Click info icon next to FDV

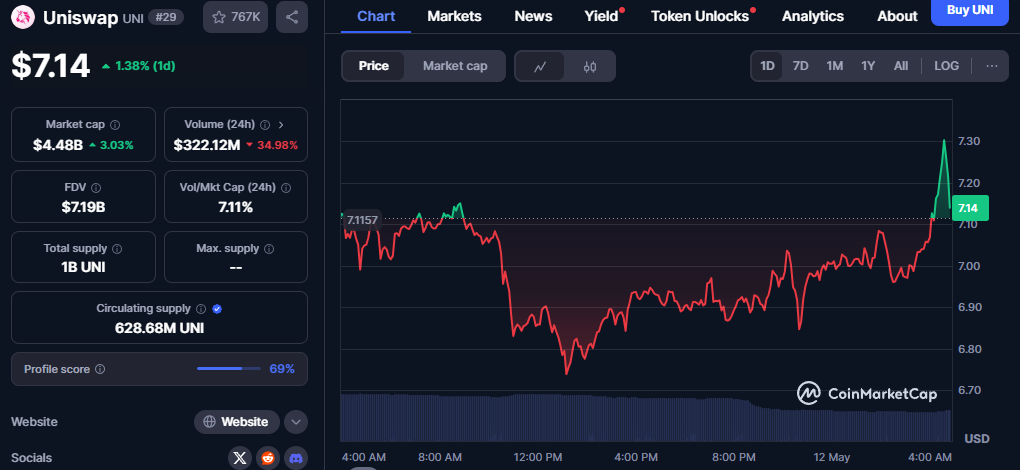pos(96,188)
